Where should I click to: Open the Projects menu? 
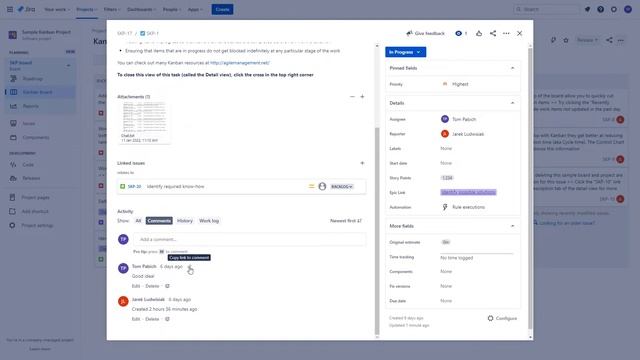tap(87, 9)
